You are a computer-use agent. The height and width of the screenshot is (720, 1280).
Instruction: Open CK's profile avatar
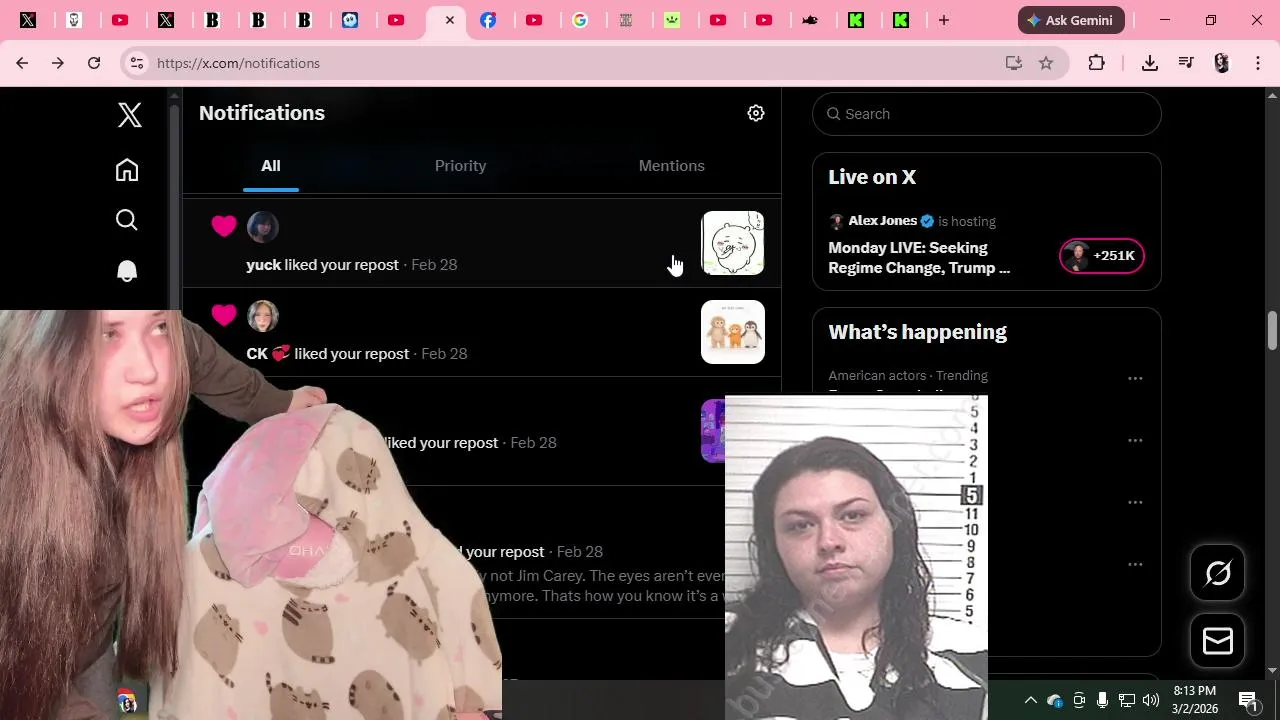click(263, 316)
